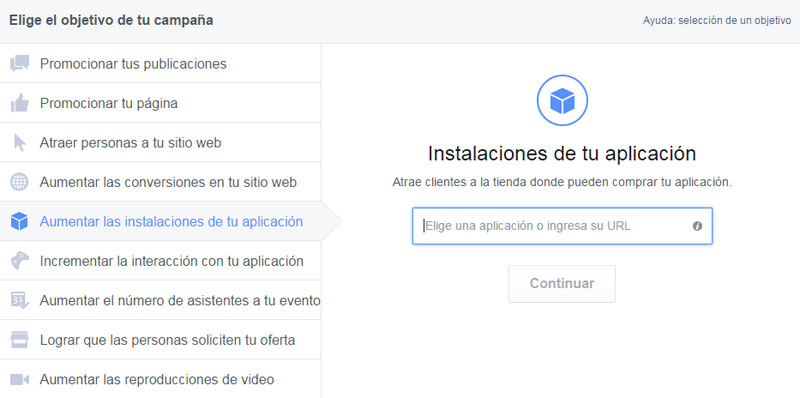Click the info icon inside the URL field
The width and height of the screenshot is (800, 398).
point(697,226)
